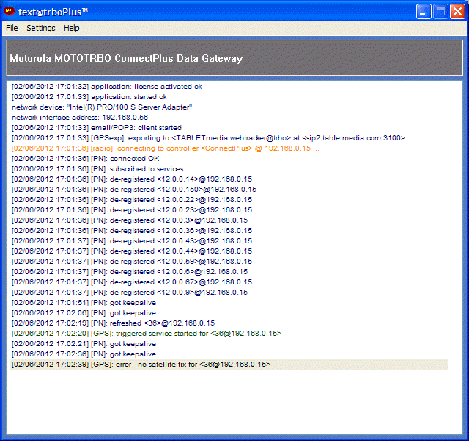Close the window with red X

tap(458, 11)
